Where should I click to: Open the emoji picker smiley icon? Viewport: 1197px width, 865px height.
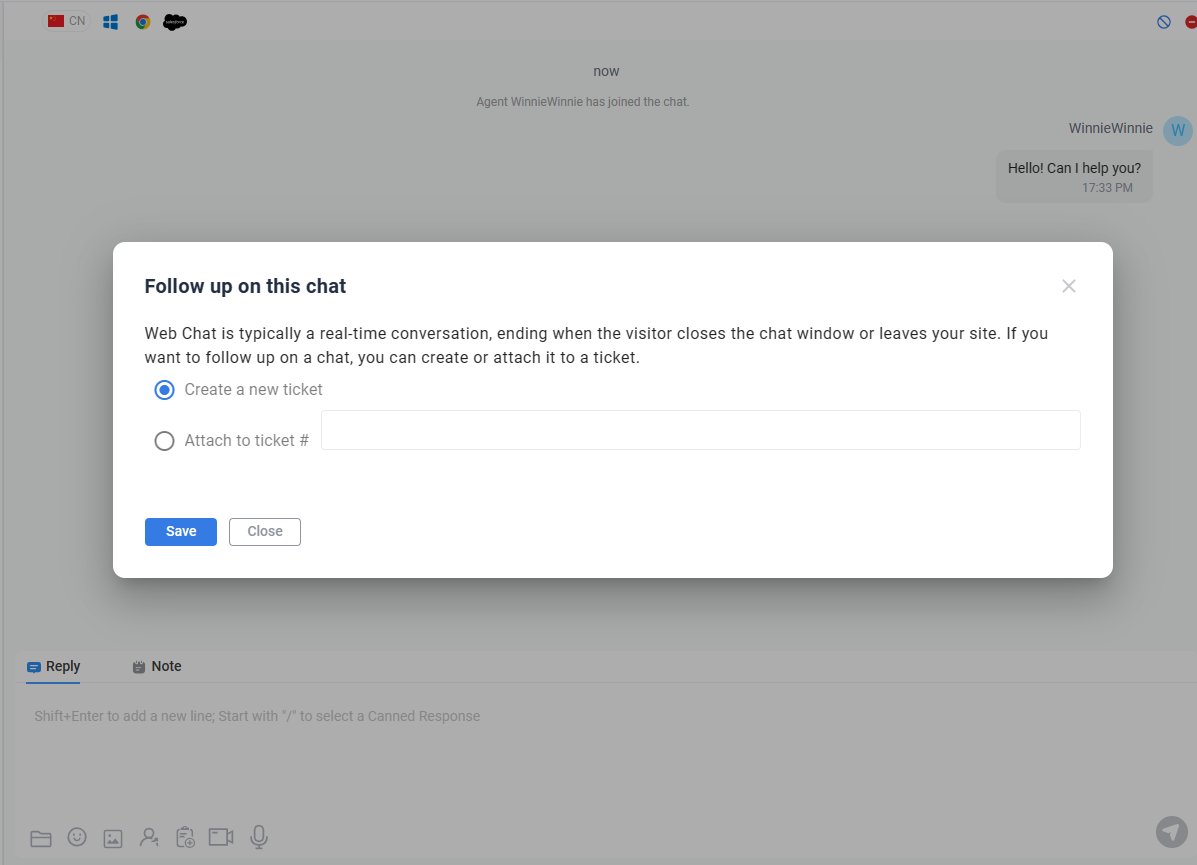77,837
